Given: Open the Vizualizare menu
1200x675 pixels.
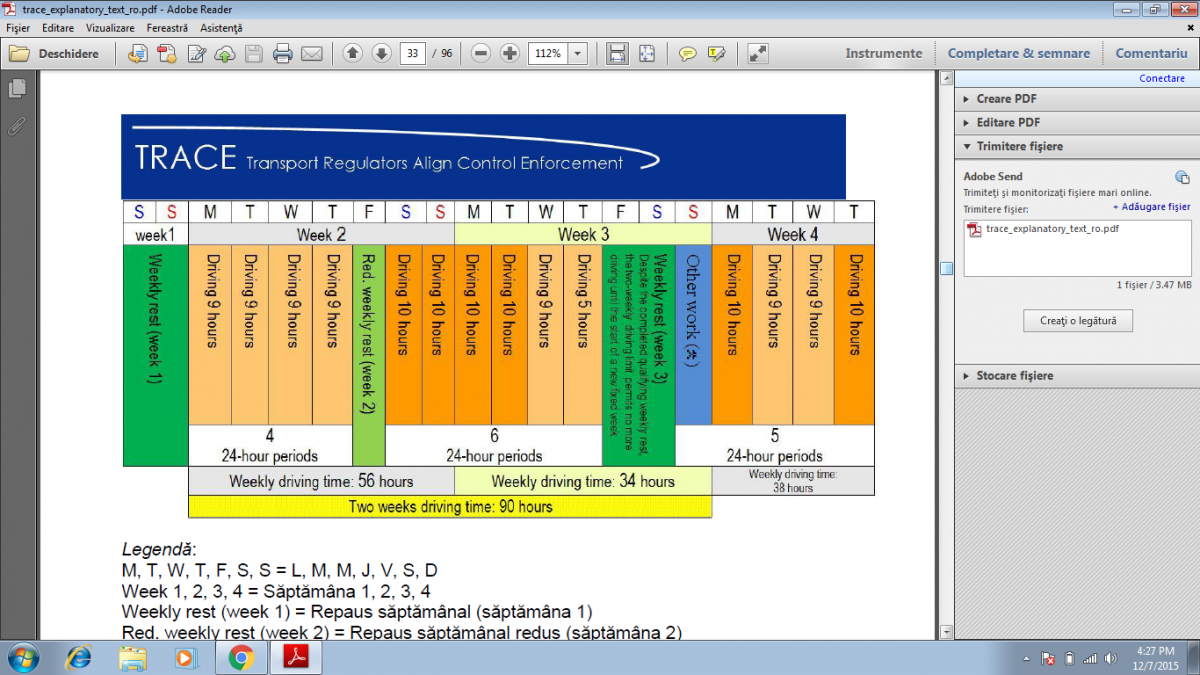Looking at the screenshot, I should tap(110, 28).
